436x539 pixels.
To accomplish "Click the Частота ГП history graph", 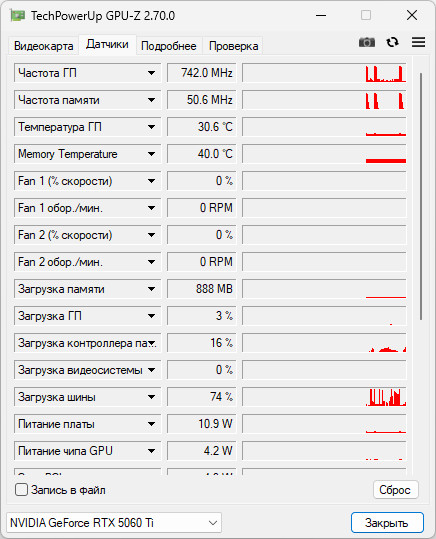I will pyautogui.click(x=324, y=73).
